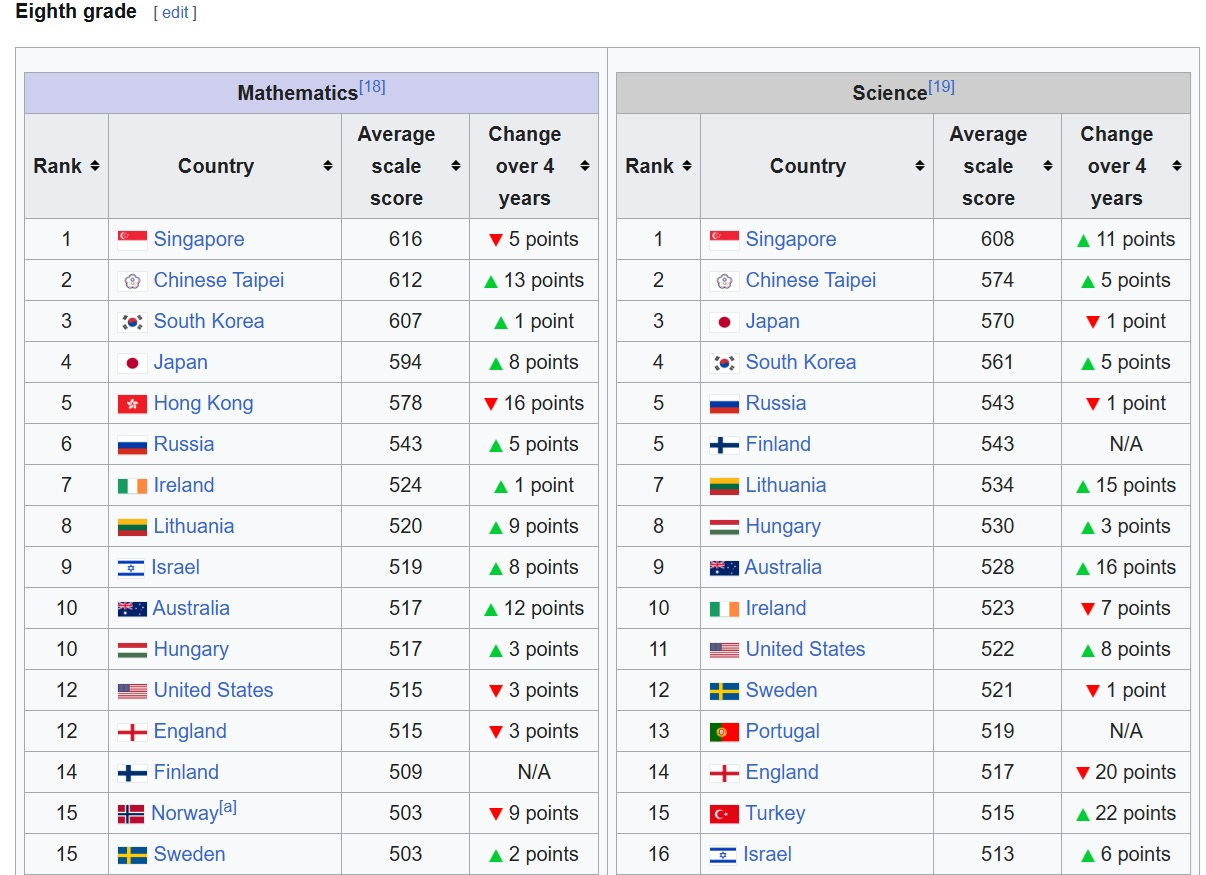Image resolution: width=1206 pixels, height=875 pixels.
Task: Click the Sweden flag in Mathematics table
Action: [132, 855]
